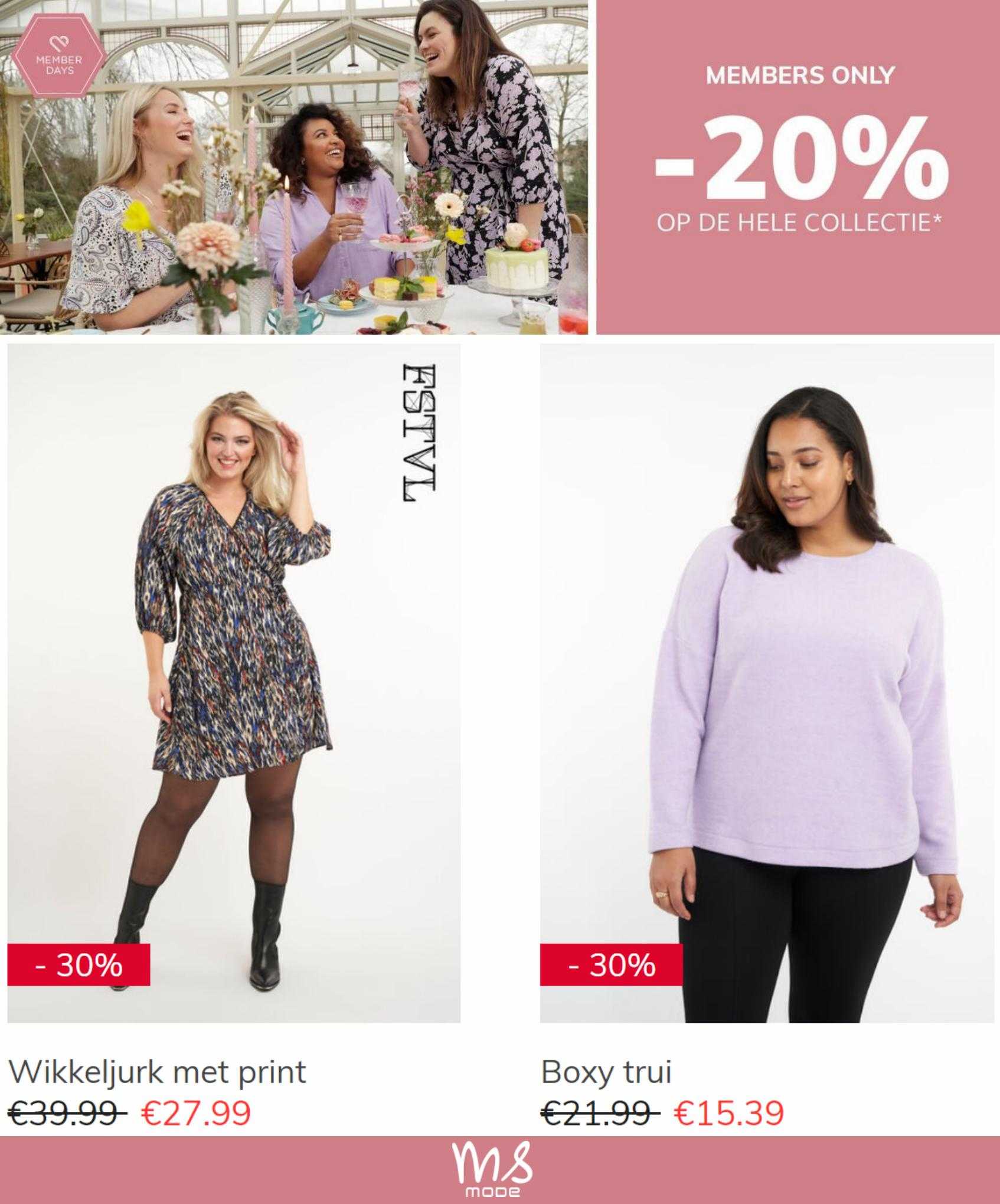Click the Member Days hexagon badge
Image resolution: width=1000 pixels, height=1204 pixels.
tap(59, 57)
